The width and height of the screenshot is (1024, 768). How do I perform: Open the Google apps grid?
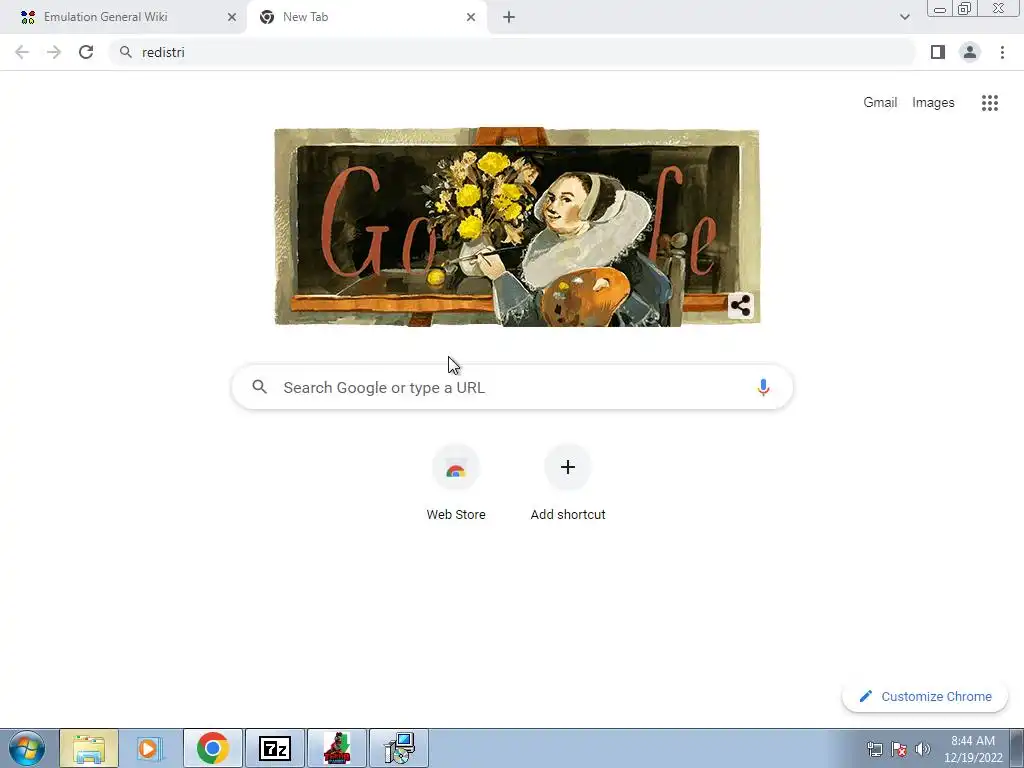tap(989, 103)
